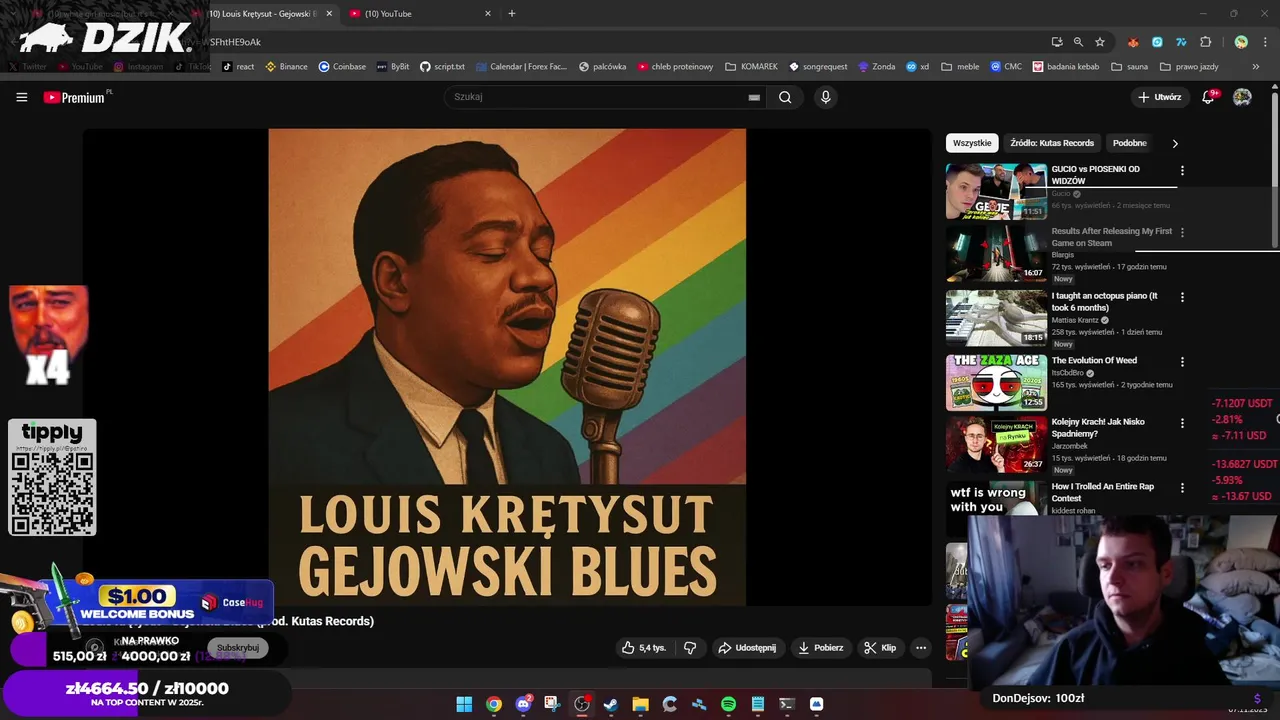1280x720 pixels.
Task: Open more actions menu beside Klip
Action: 921,648
